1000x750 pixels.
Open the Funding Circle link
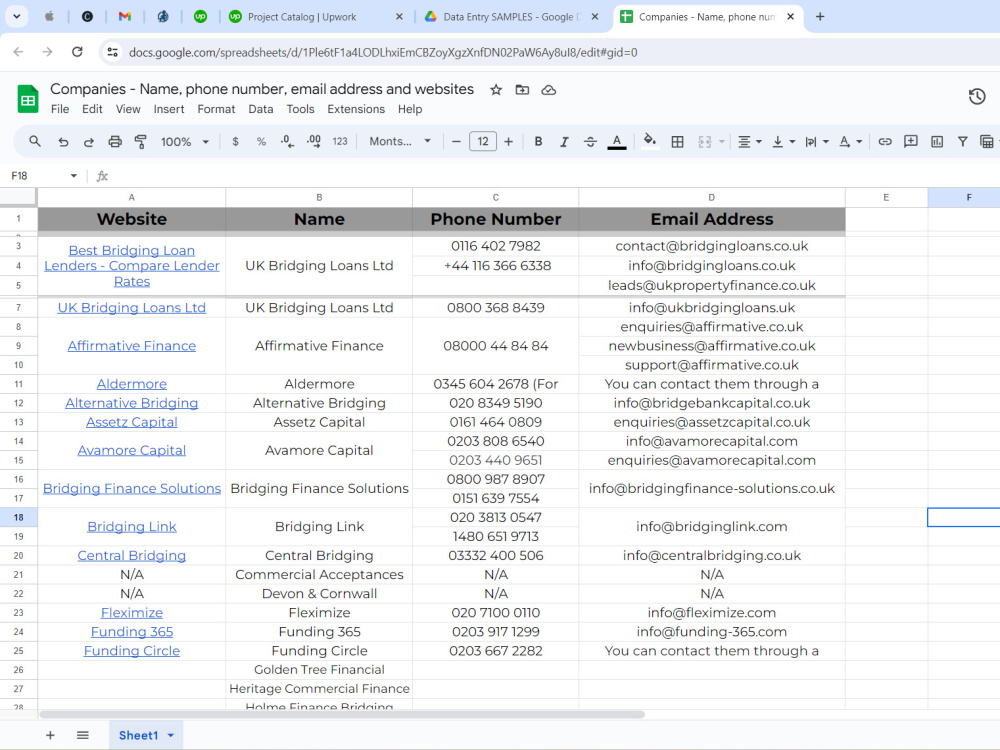(x=132, y=651)
